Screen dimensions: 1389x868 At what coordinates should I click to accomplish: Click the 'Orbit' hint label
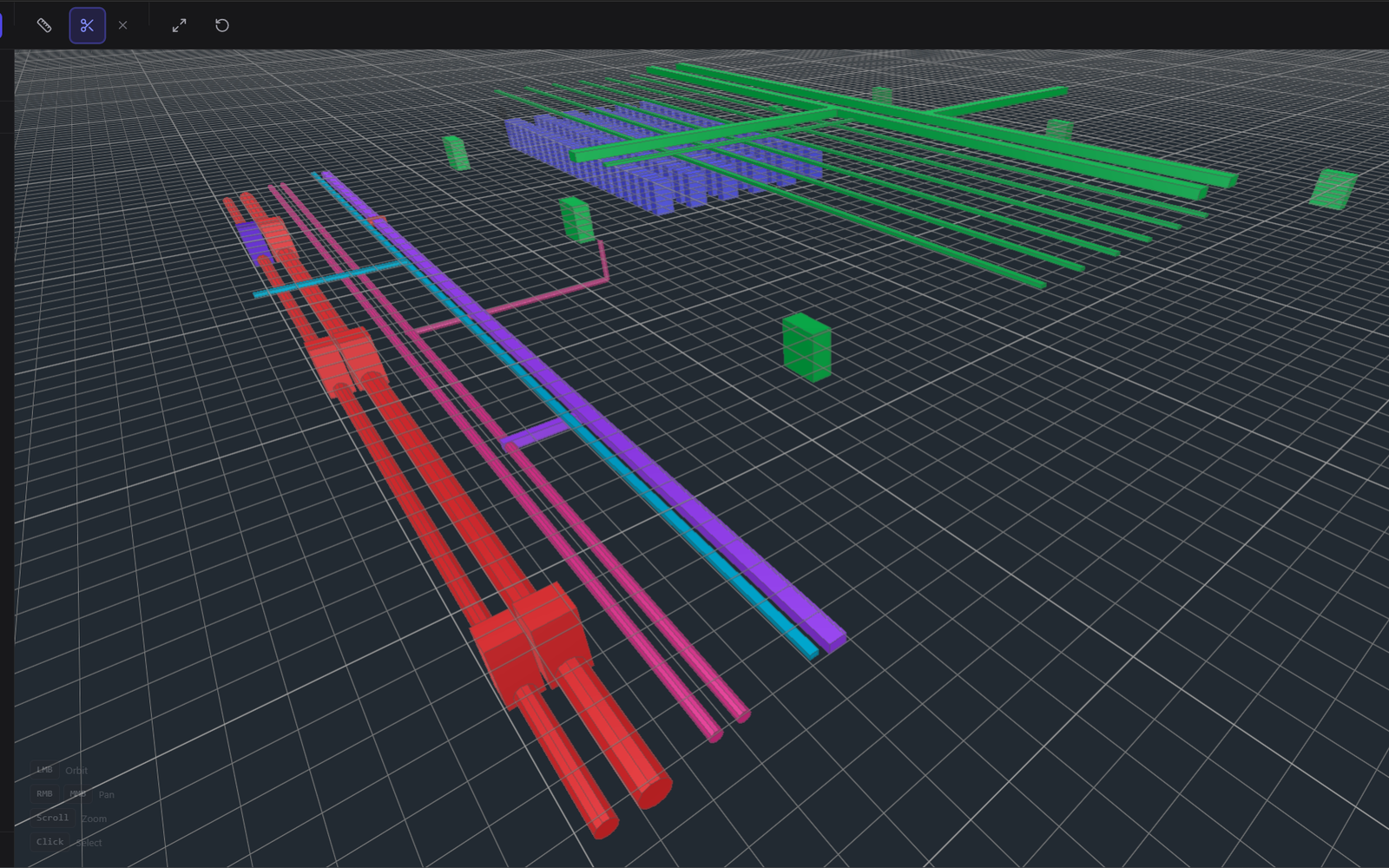76,771
